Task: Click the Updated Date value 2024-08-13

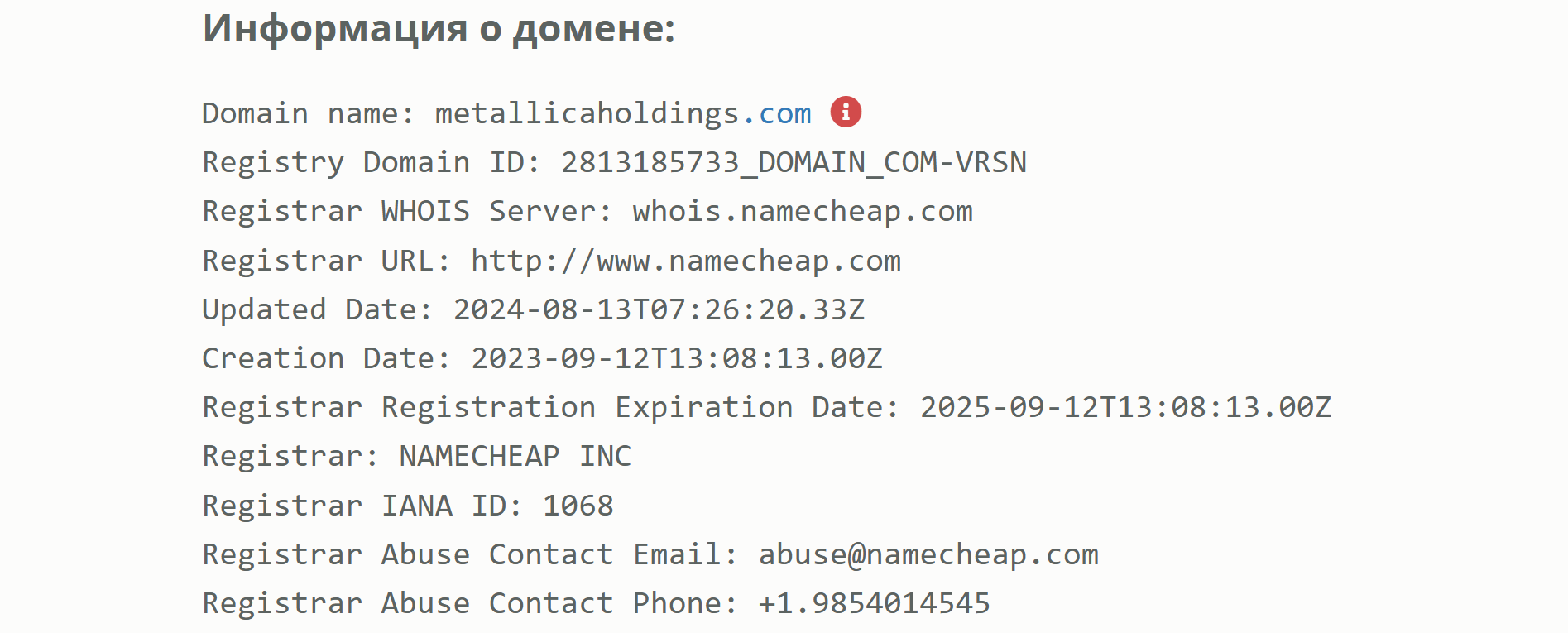Action: [659, 309]
